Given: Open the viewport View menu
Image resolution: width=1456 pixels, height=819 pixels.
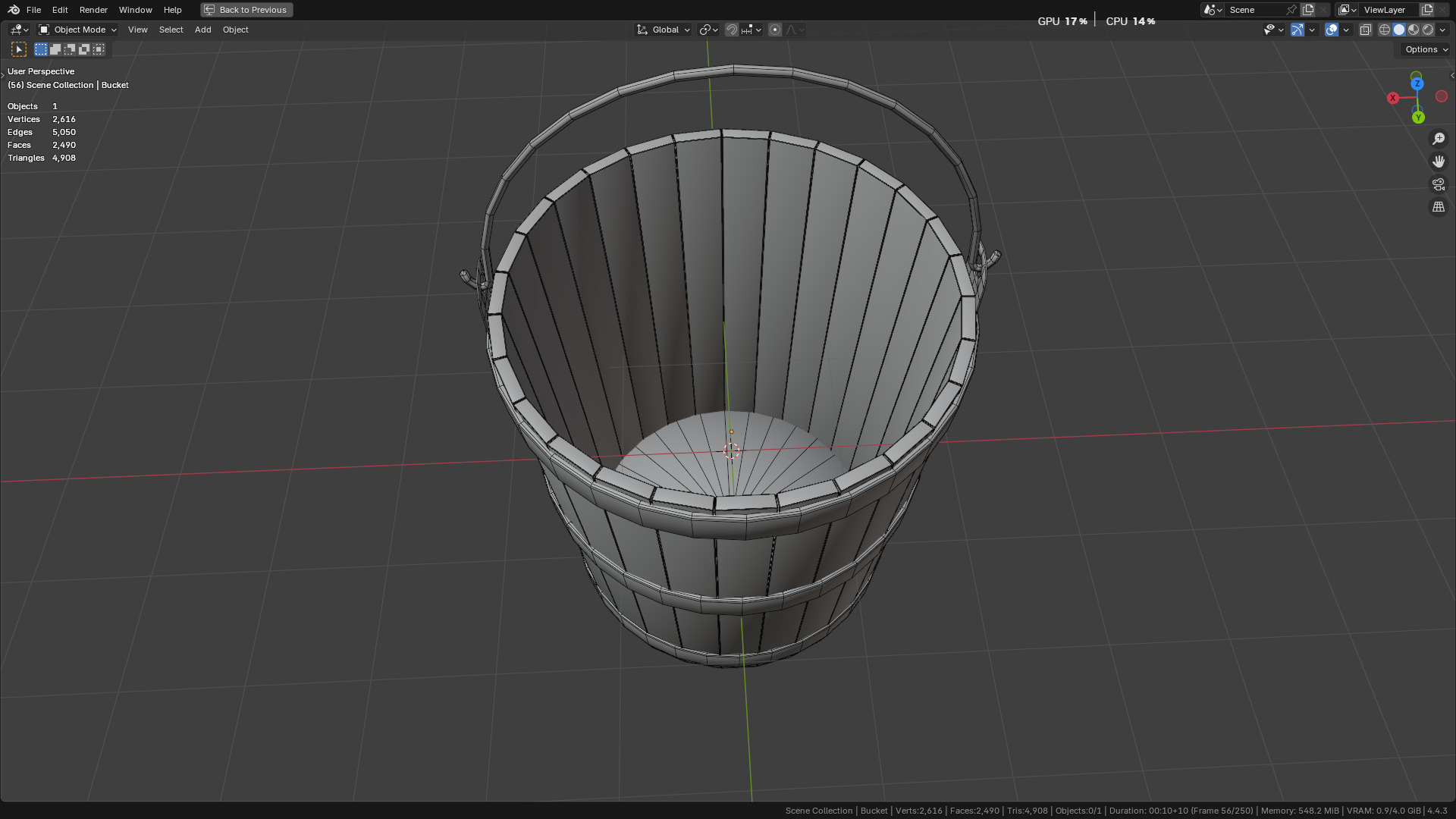Looking at the screenshot, I should coord(138,30).
